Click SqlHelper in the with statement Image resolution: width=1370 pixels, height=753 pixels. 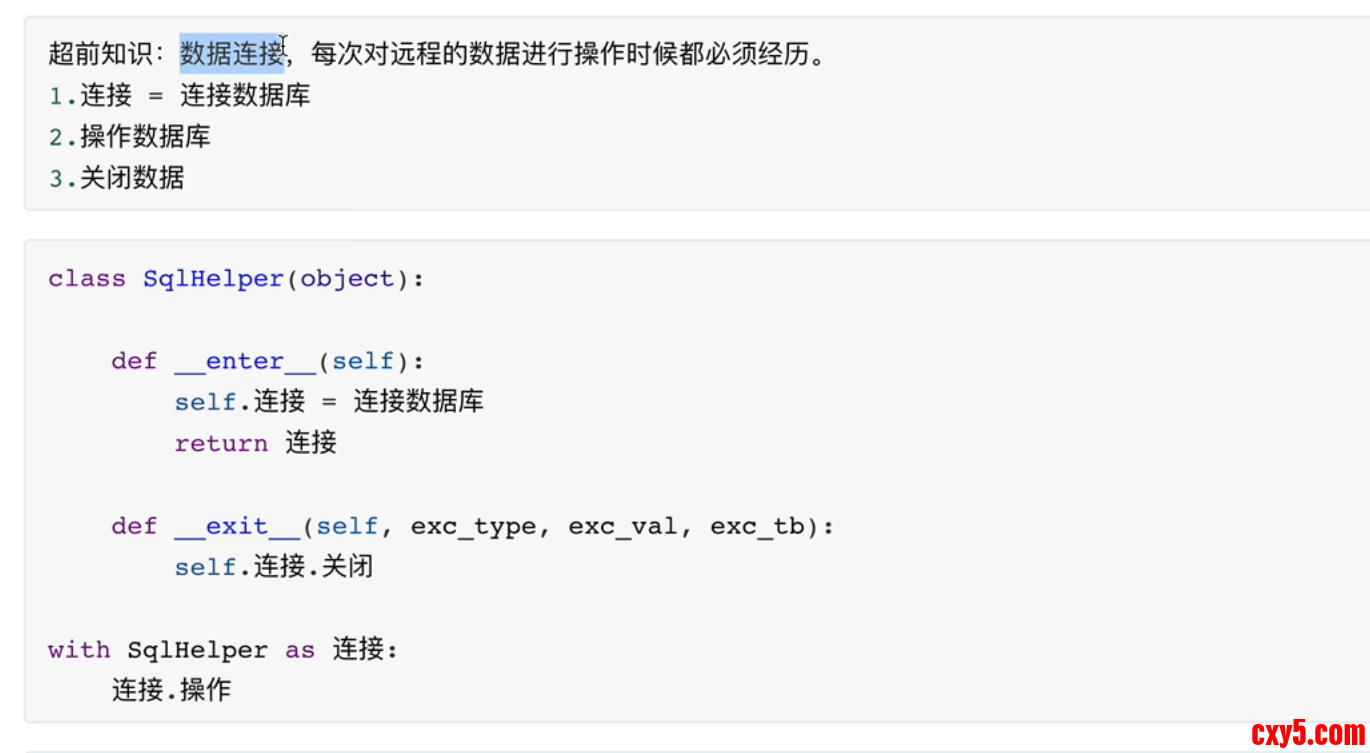tap(197, 650)
